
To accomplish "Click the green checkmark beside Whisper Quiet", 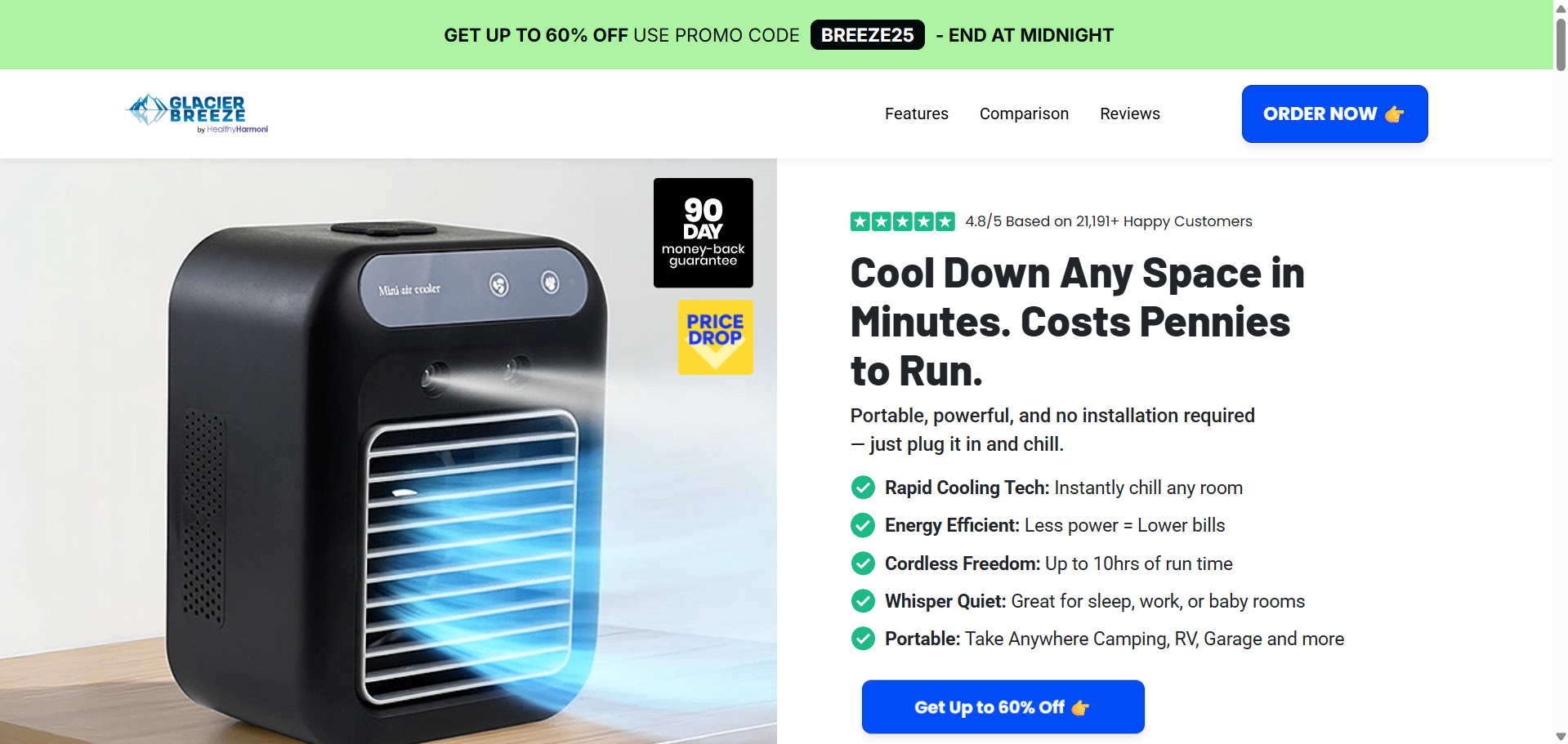I will pyautogui.click(x=863, y=601).
